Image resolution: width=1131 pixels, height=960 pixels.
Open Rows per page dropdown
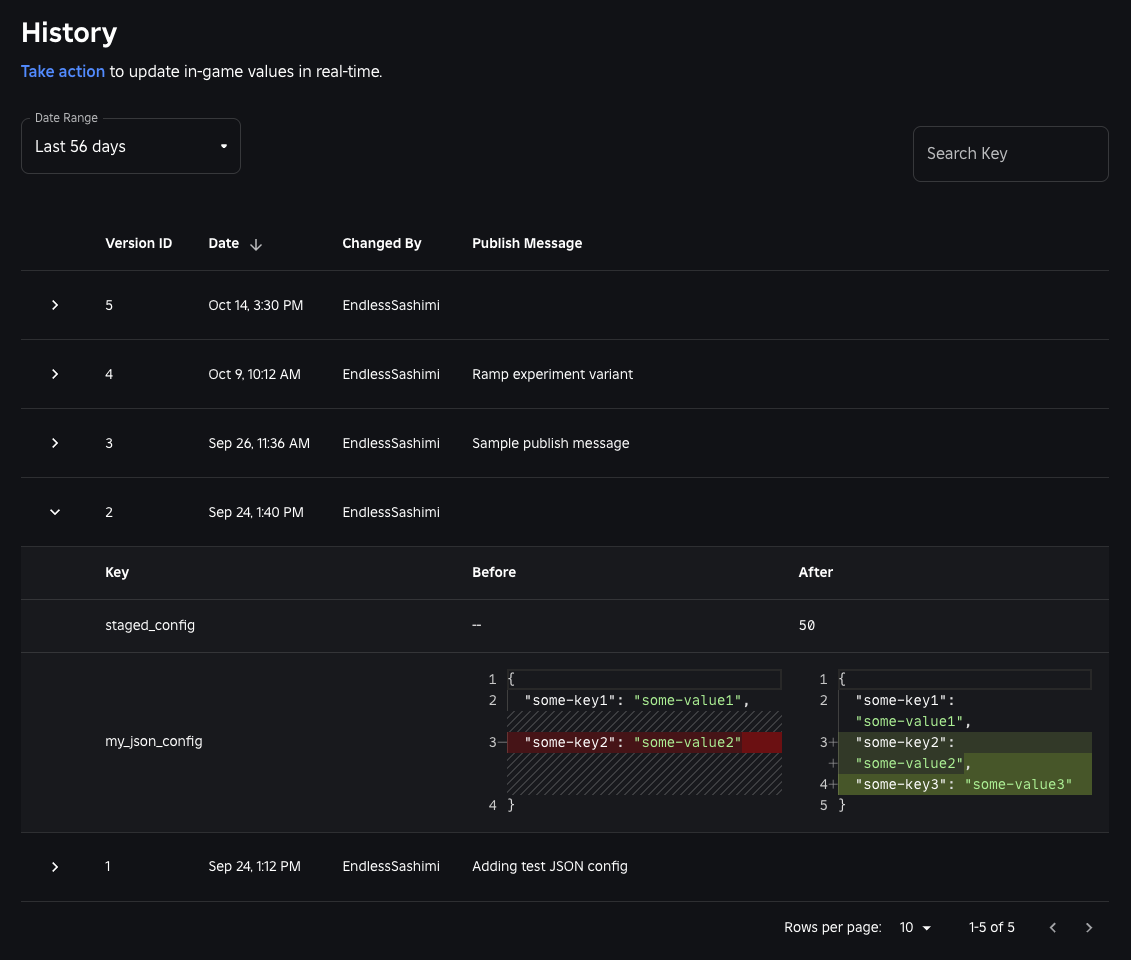915,928
